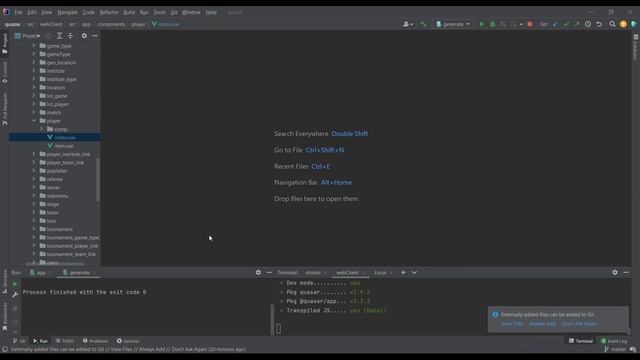Toggle the Database side tab on right edge
This screenshot has height=360, width=640.
point(636,47)
